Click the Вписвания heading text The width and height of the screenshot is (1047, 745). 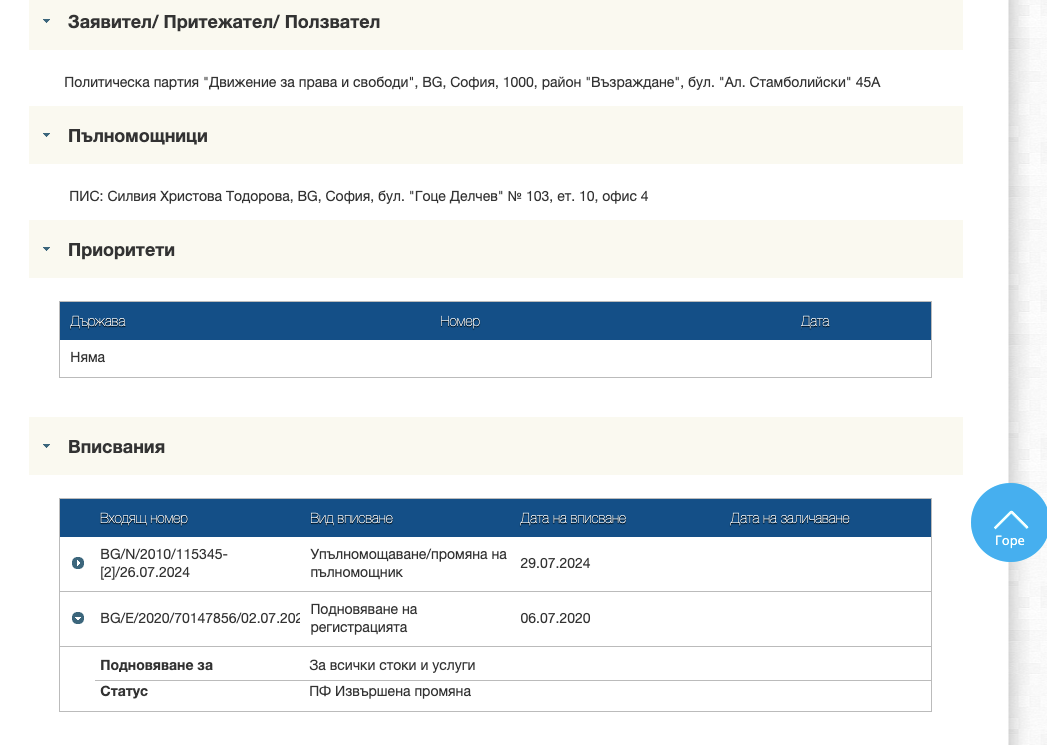pos(116,447)
